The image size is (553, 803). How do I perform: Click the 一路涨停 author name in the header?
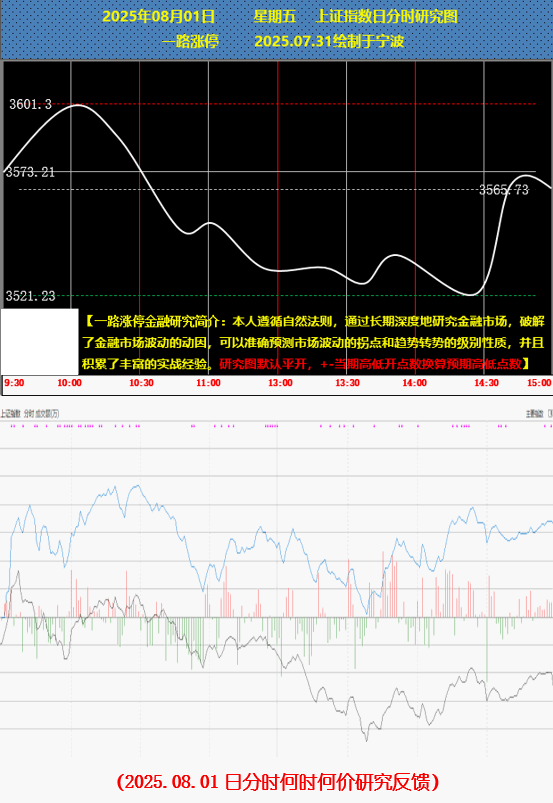pos(190,41)
